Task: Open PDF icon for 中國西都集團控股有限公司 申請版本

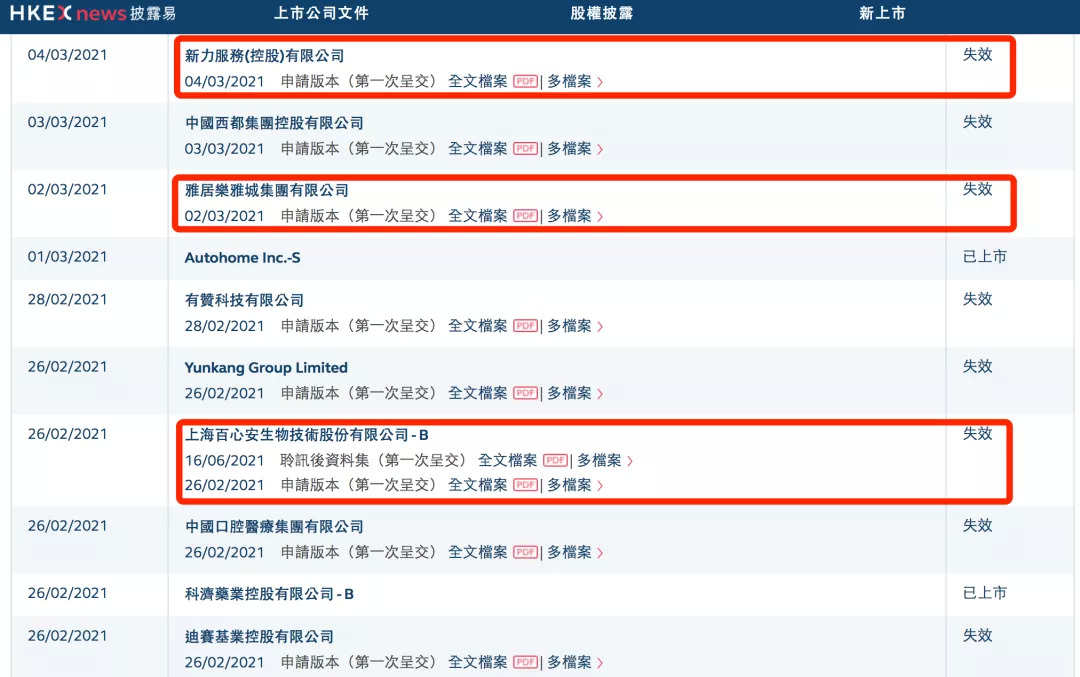Action: pyautogui.click(x=525, y=149)
